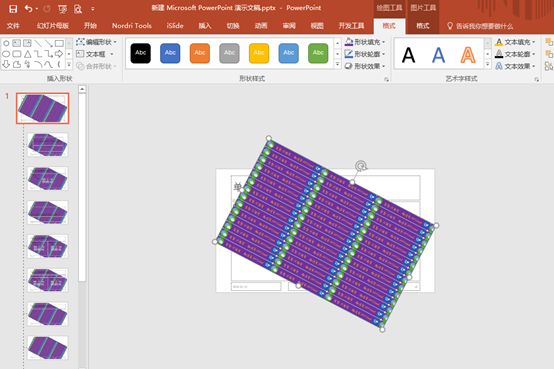
Task: Click the 文本框 text box icon
Action: pyautogui.click(x=80, y=54)
